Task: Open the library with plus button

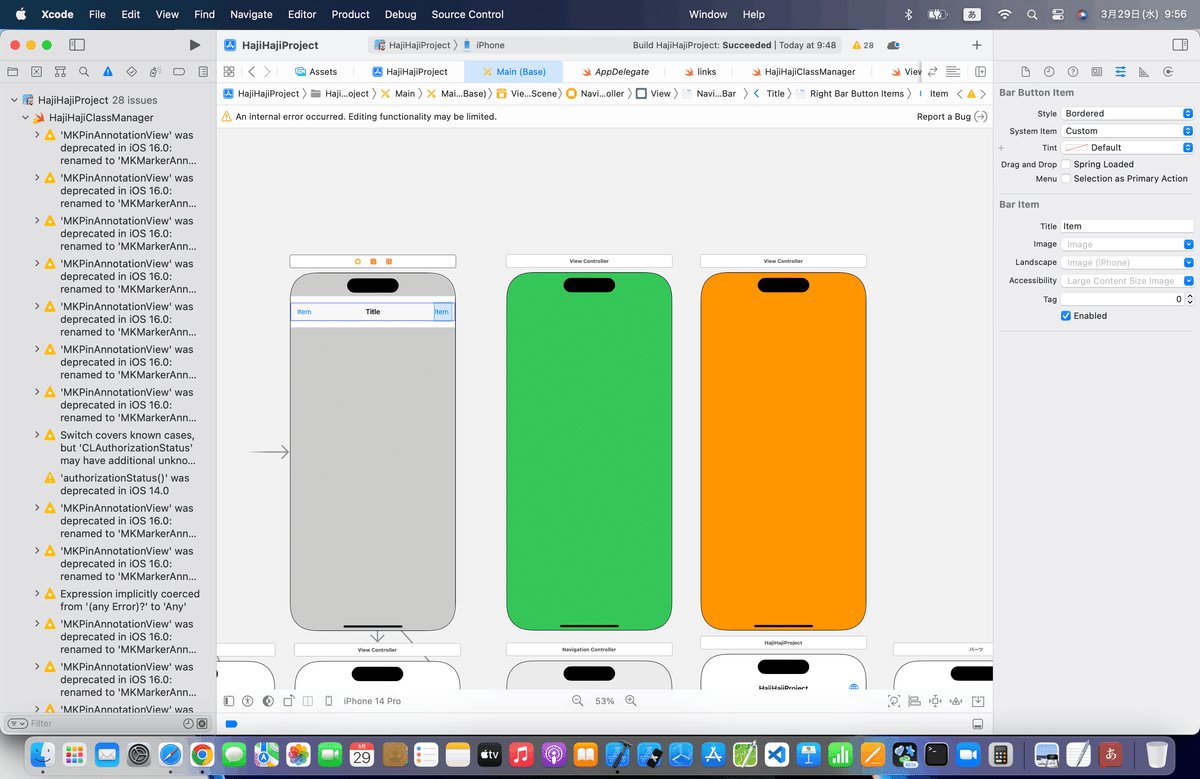Action: tap(977, 45)
